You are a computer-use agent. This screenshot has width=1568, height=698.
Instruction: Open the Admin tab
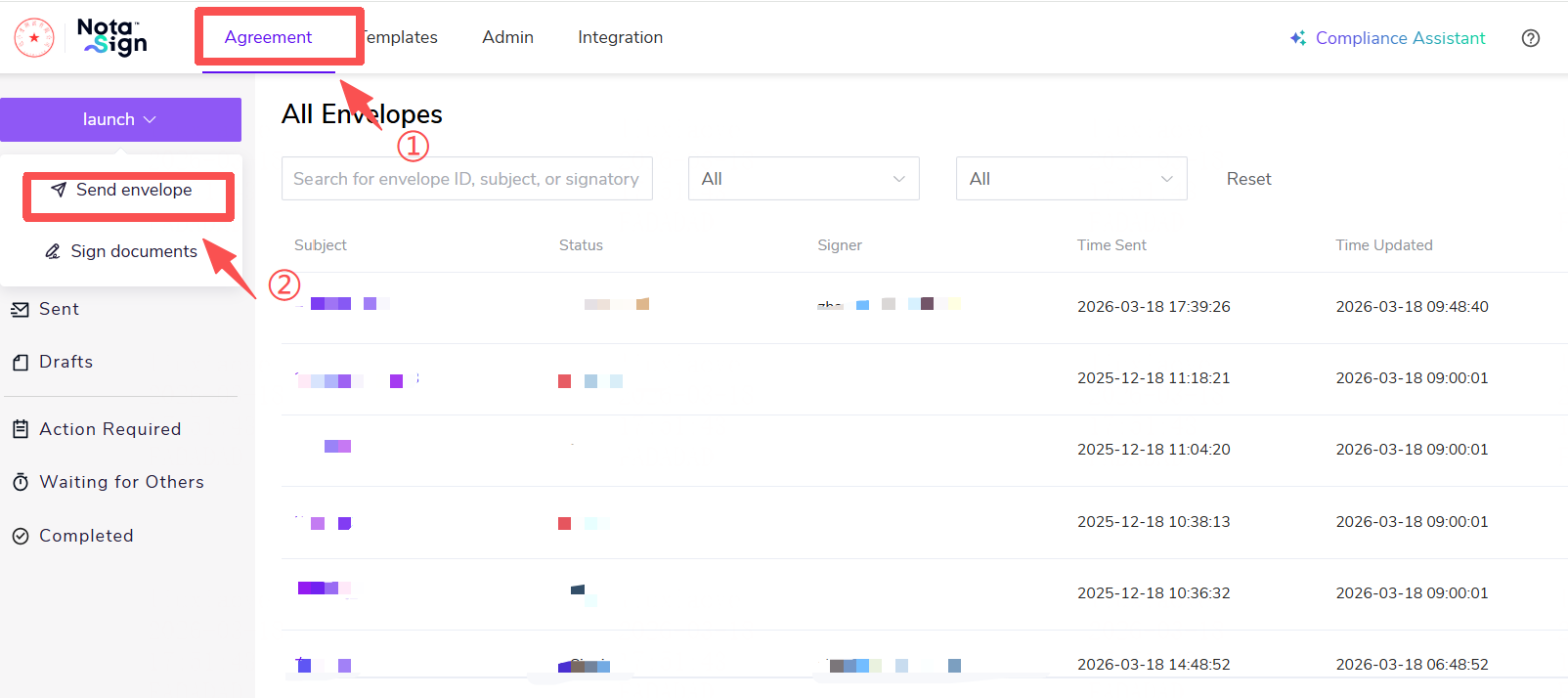click(x=507, y=37)
